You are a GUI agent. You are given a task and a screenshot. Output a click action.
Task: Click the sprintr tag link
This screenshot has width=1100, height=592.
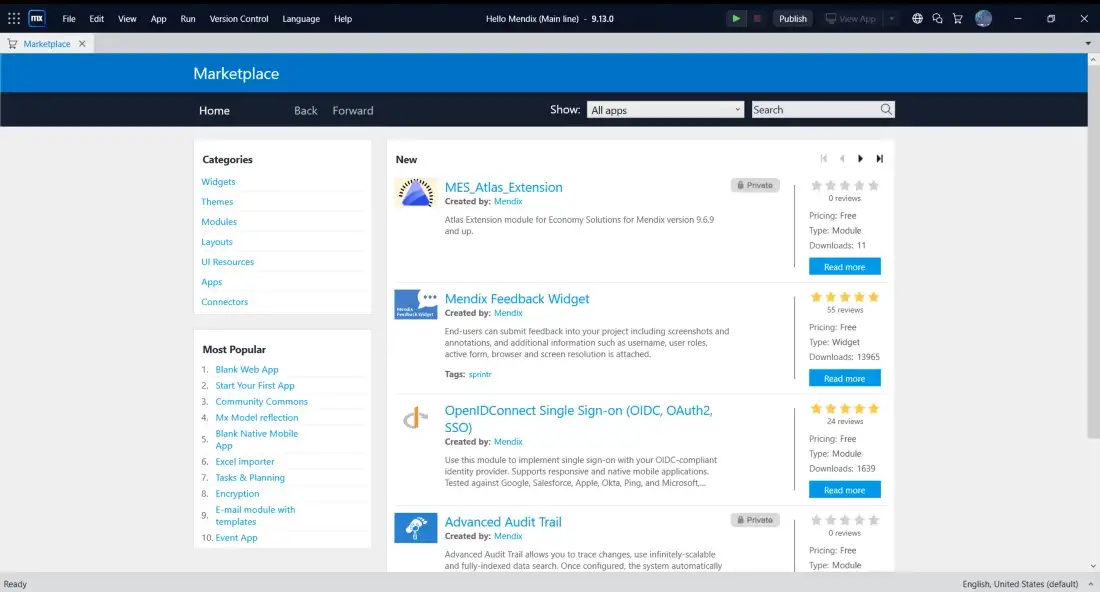[x=480, y=375]
